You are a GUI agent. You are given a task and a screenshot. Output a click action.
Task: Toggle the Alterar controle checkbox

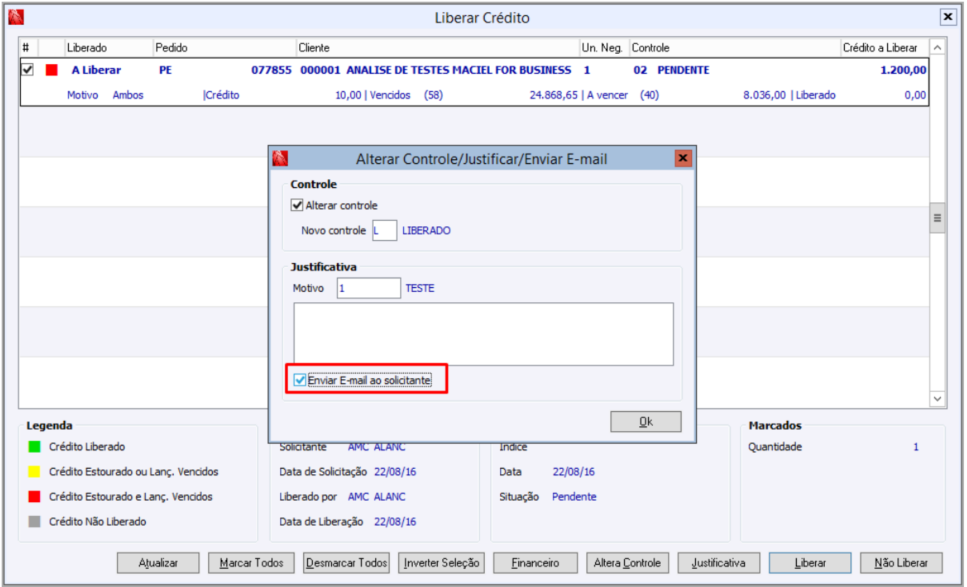point(297,205)
